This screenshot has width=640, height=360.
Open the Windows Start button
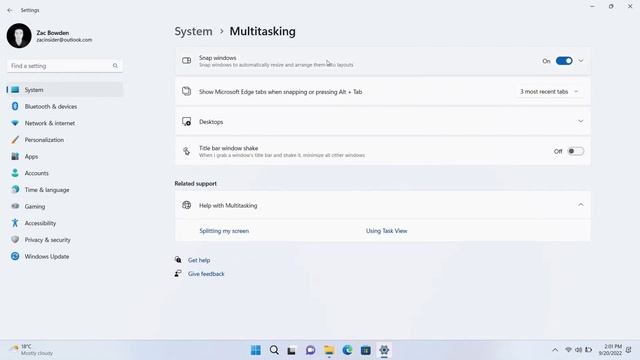256,350
